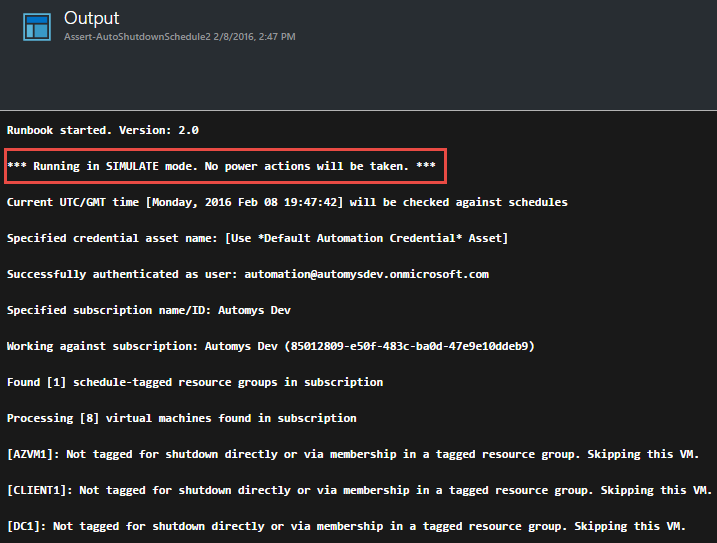Click the highlighted SIMULATE mode message
This screenshot has height=543, width=717.
[221, 166]
